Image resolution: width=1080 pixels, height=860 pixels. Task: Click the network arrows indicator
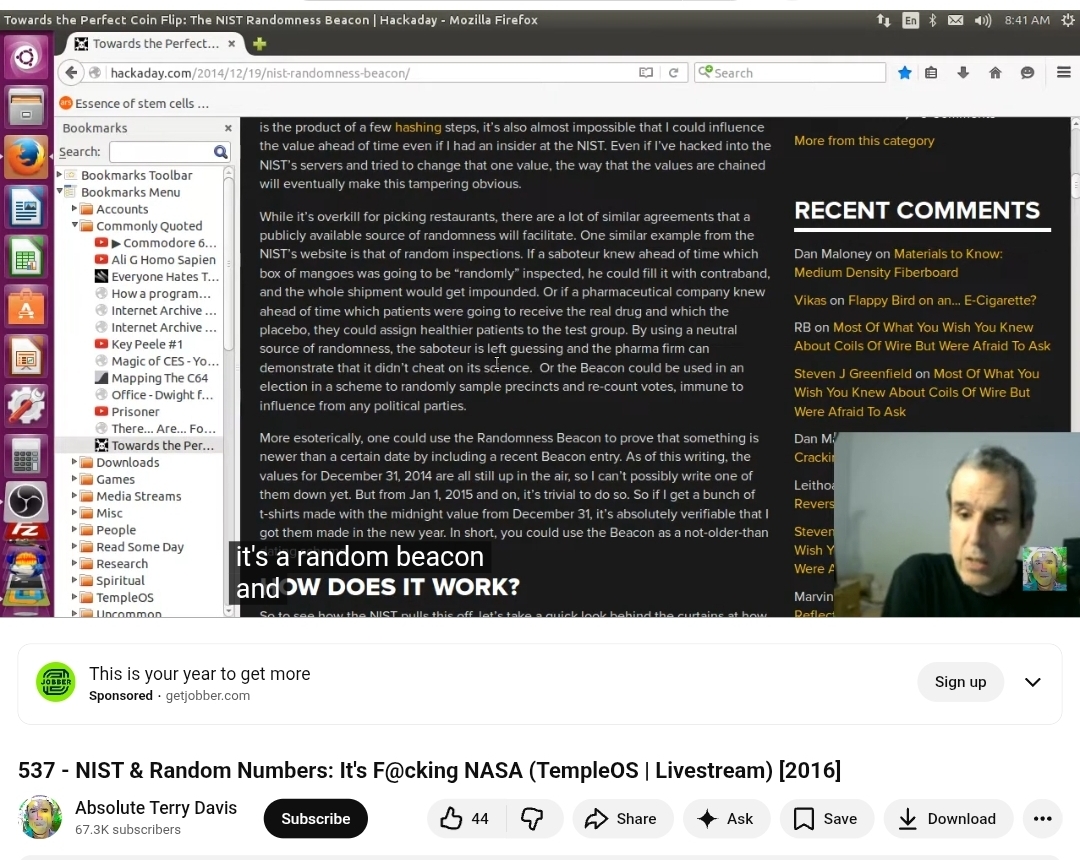(x=884, y=20)
